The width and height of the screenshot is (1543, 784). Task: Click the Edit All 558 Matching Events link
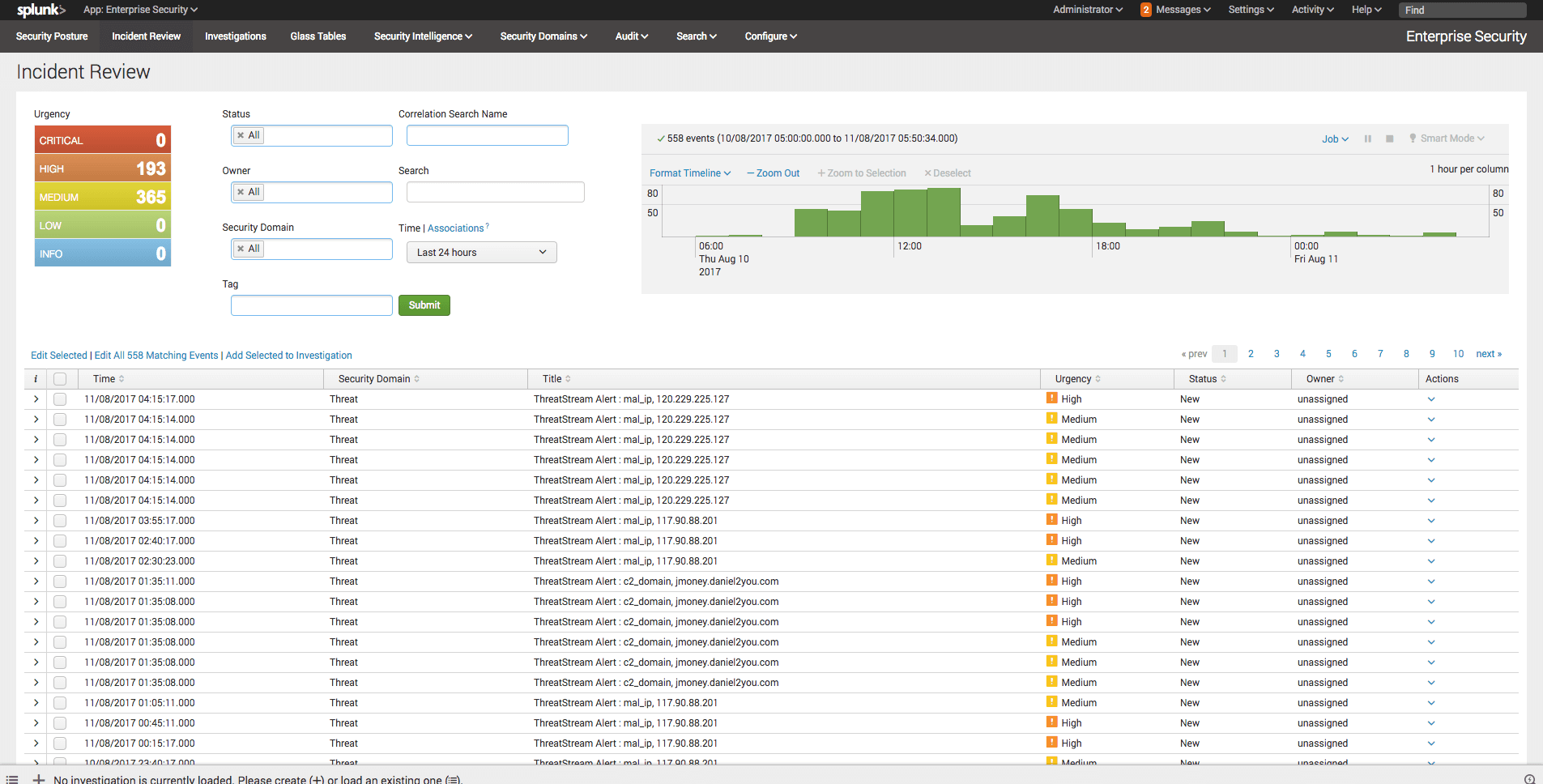click(156, 355)
